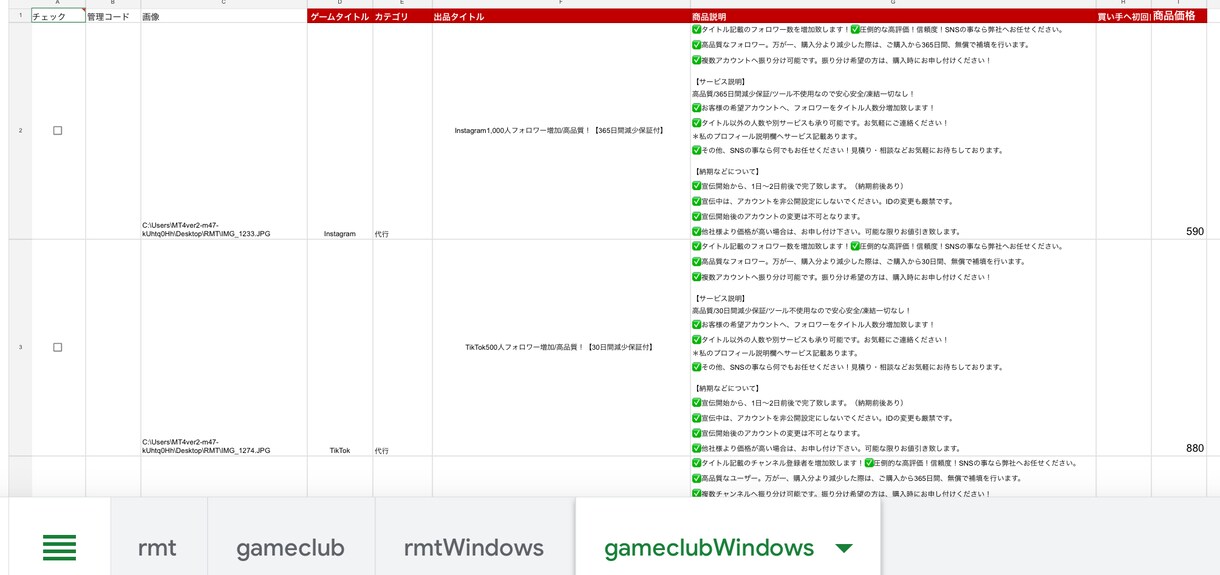Select the 商品価格 header cell
The height and width of the screenshot is (575, 1220).
tap(1179, 16)
